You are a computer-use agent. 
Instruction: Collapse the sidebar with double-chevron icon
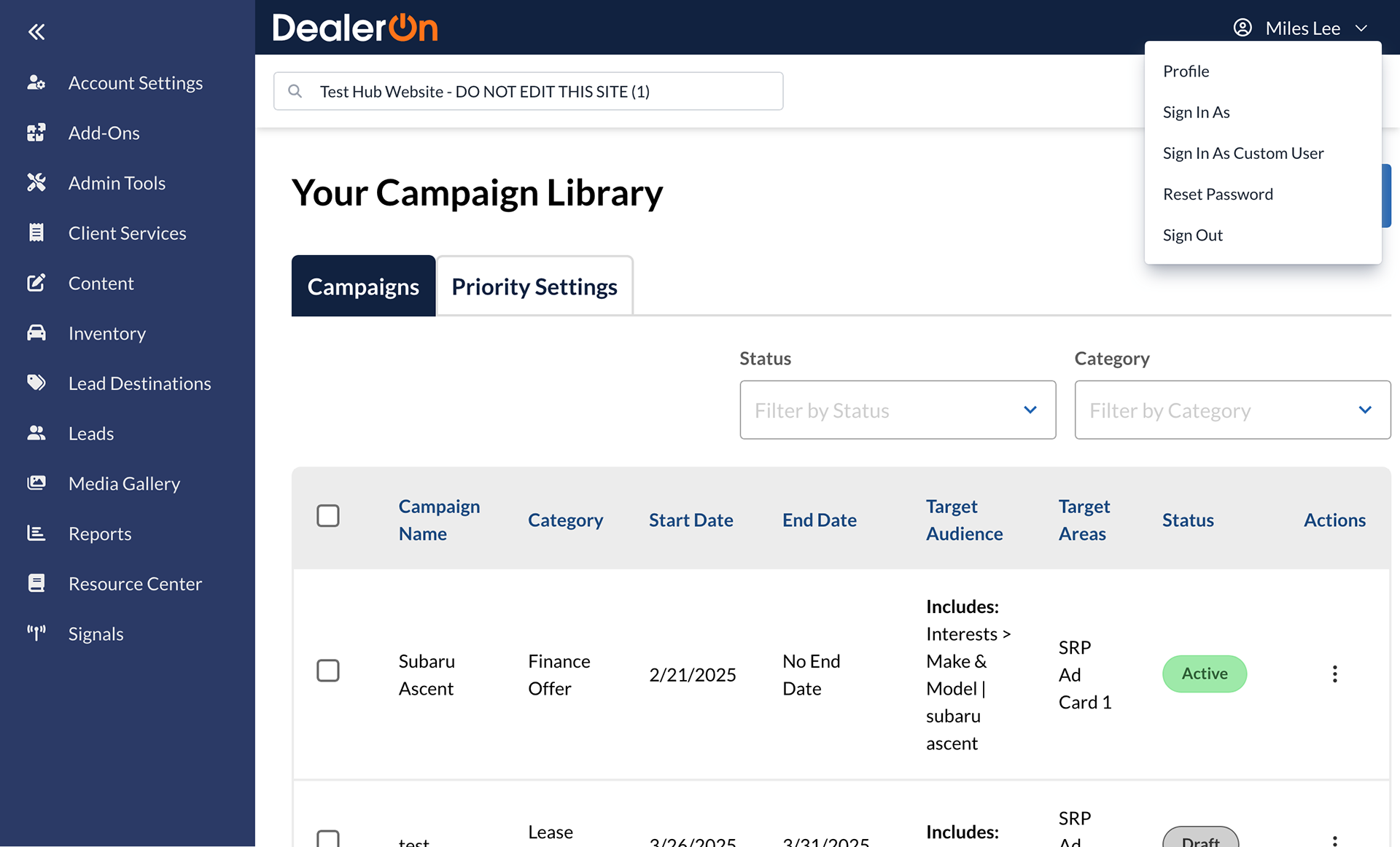pos(36,31)
